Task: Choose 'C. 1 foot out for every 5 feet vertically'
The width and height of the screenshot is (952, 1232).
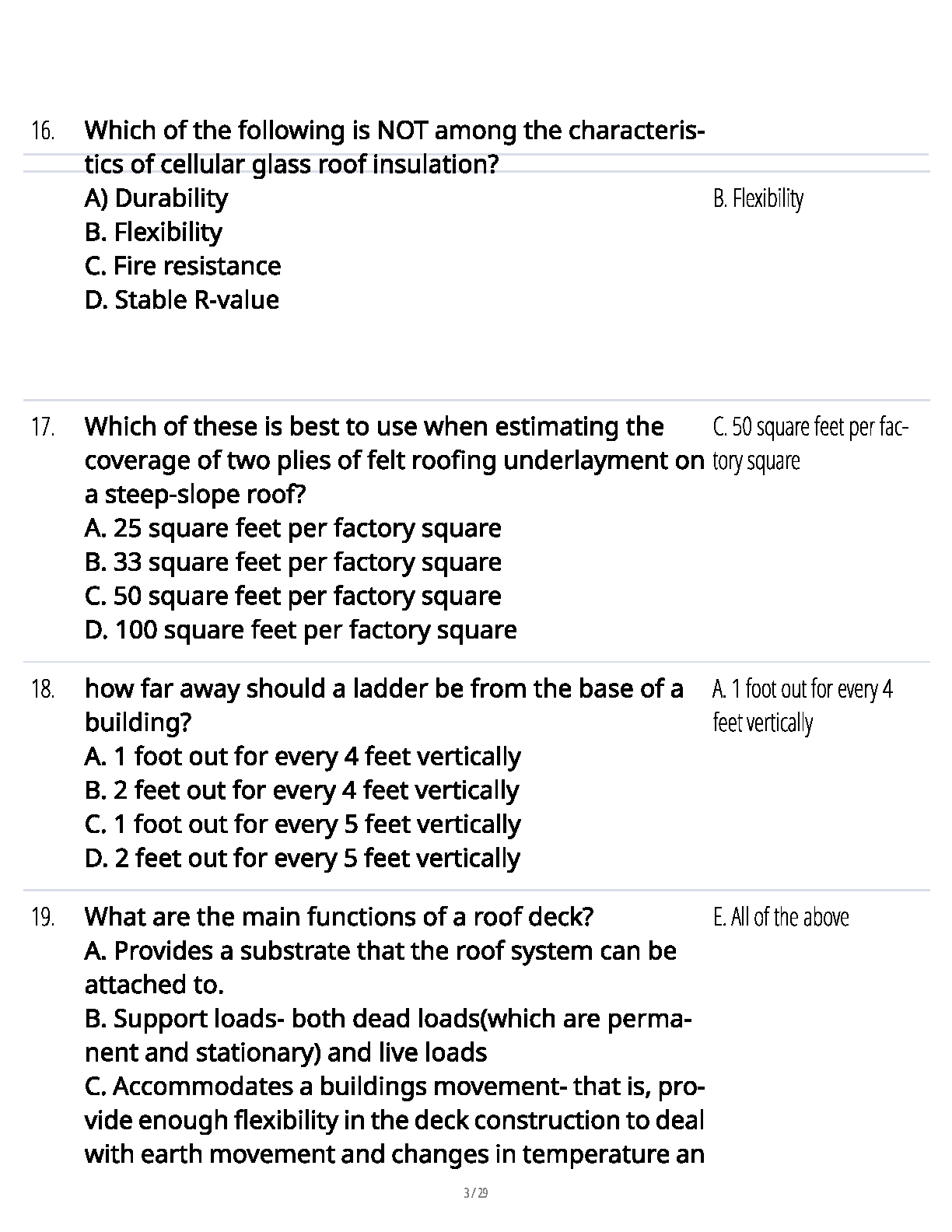Action: [x=303, y=824]
